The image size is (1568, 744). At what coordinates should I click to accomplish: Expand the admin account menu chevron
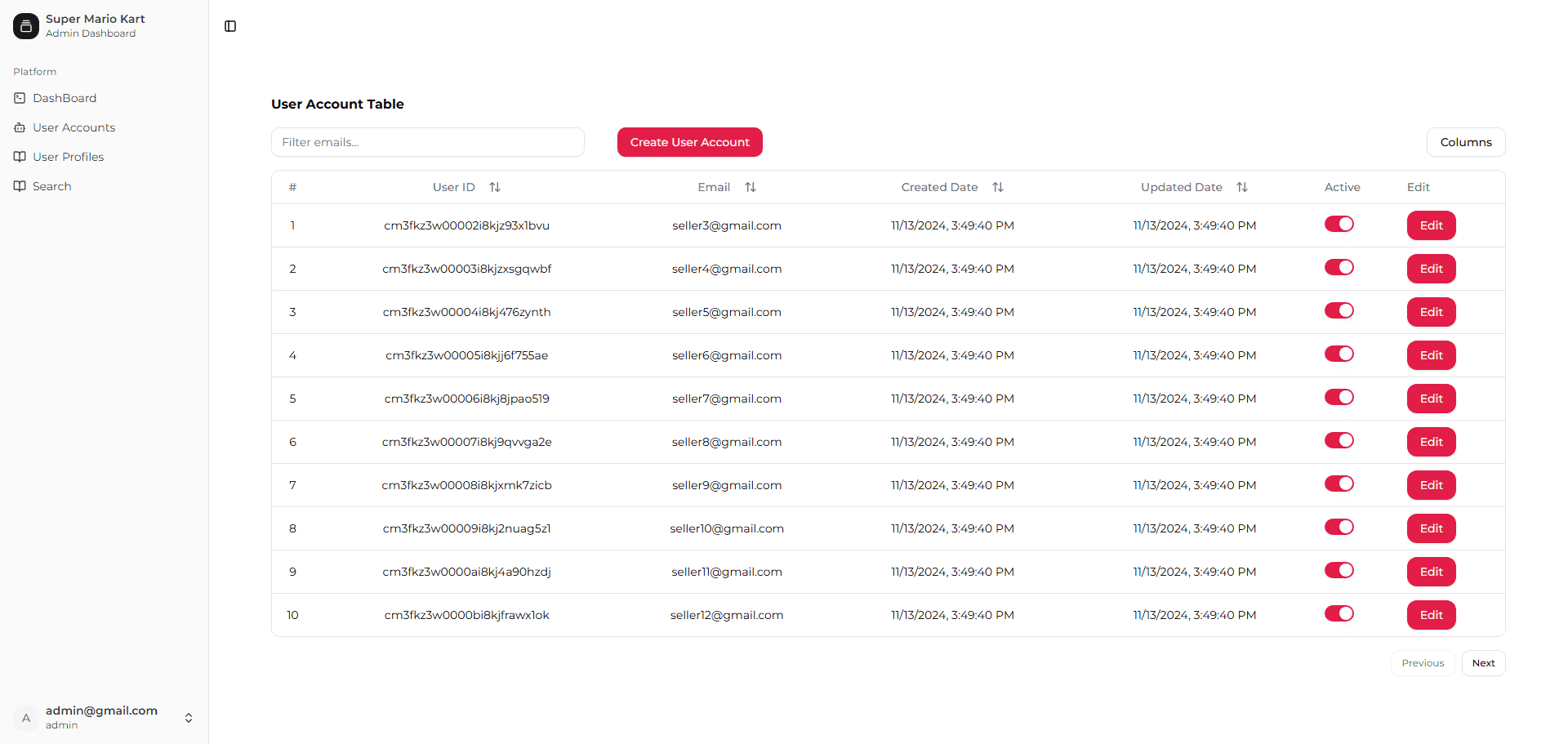[x=189, y=718]
